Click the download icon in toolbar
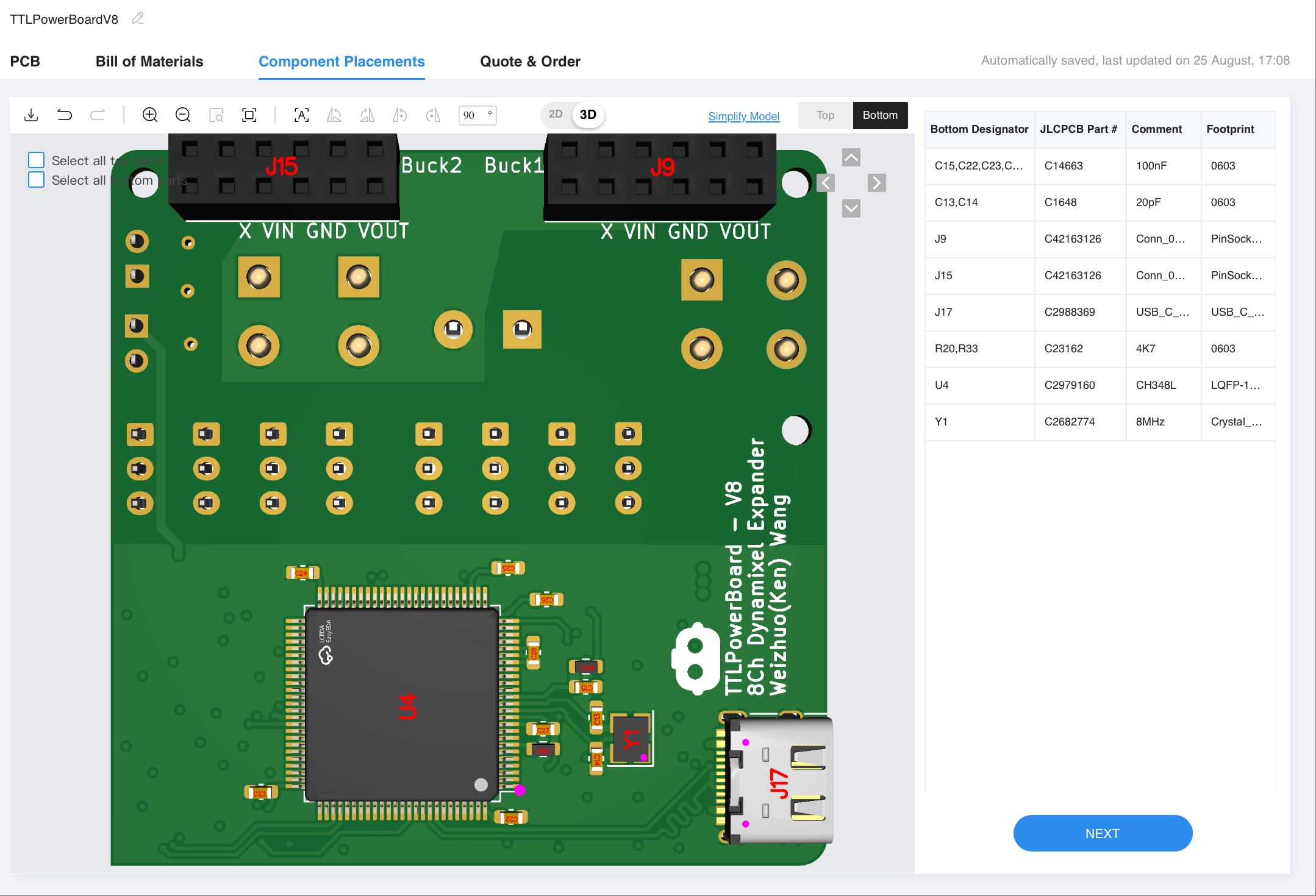 click(31, 115)
